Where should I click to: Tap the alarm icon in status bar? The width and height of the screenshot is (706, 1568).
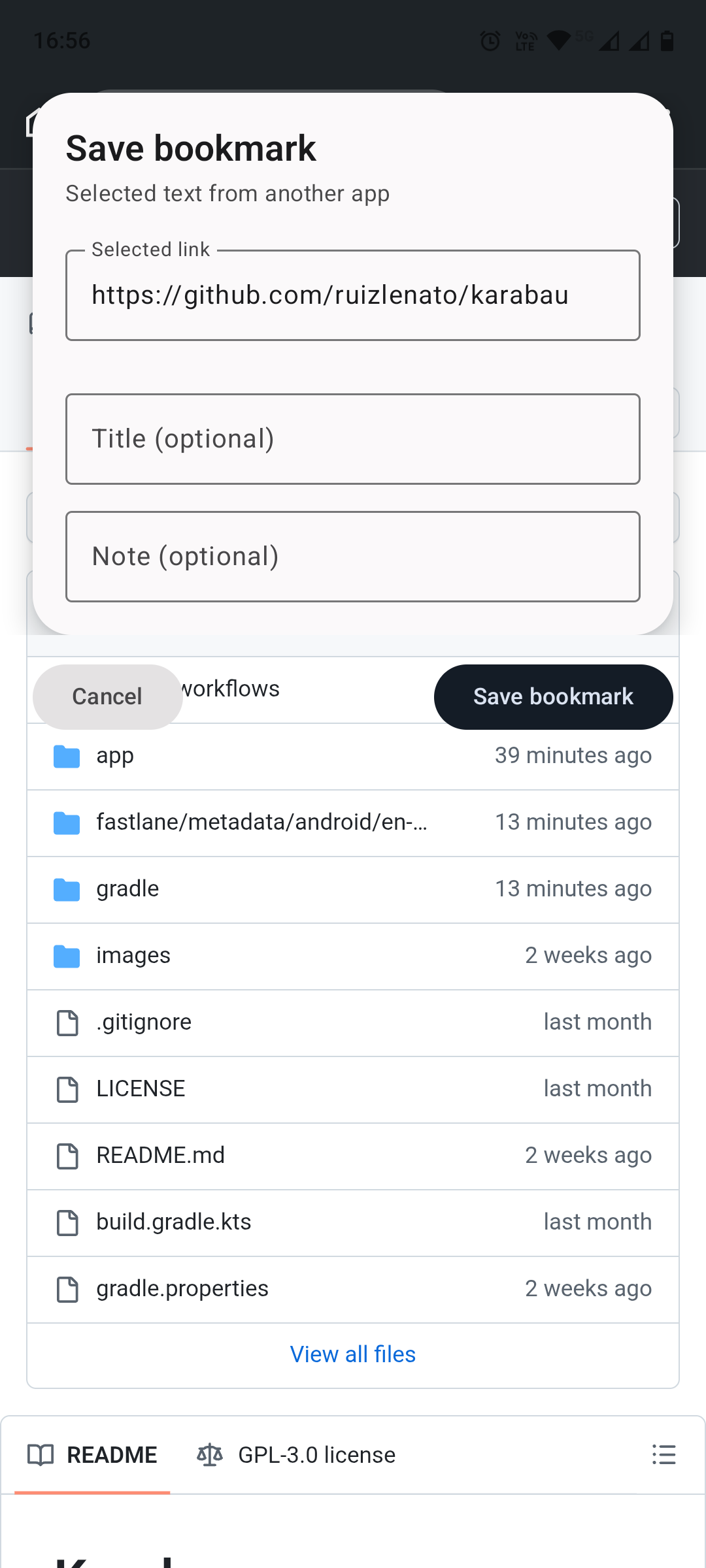tap(490, 41)
